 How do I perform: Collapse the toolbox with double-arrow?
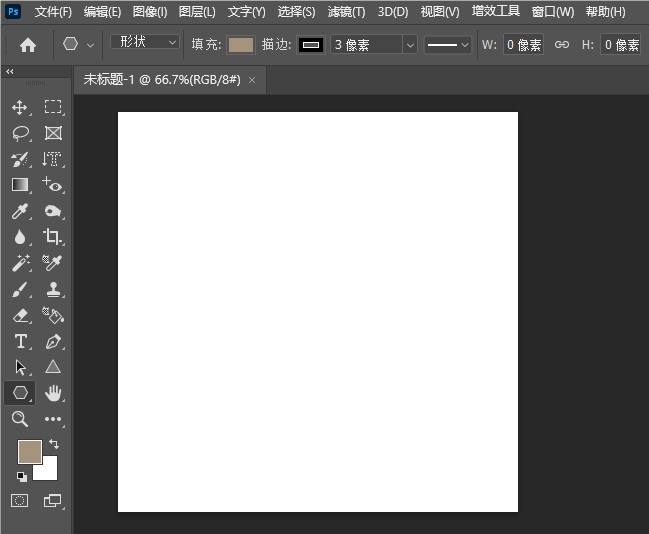pyautogui.click(x=10, y=72)
